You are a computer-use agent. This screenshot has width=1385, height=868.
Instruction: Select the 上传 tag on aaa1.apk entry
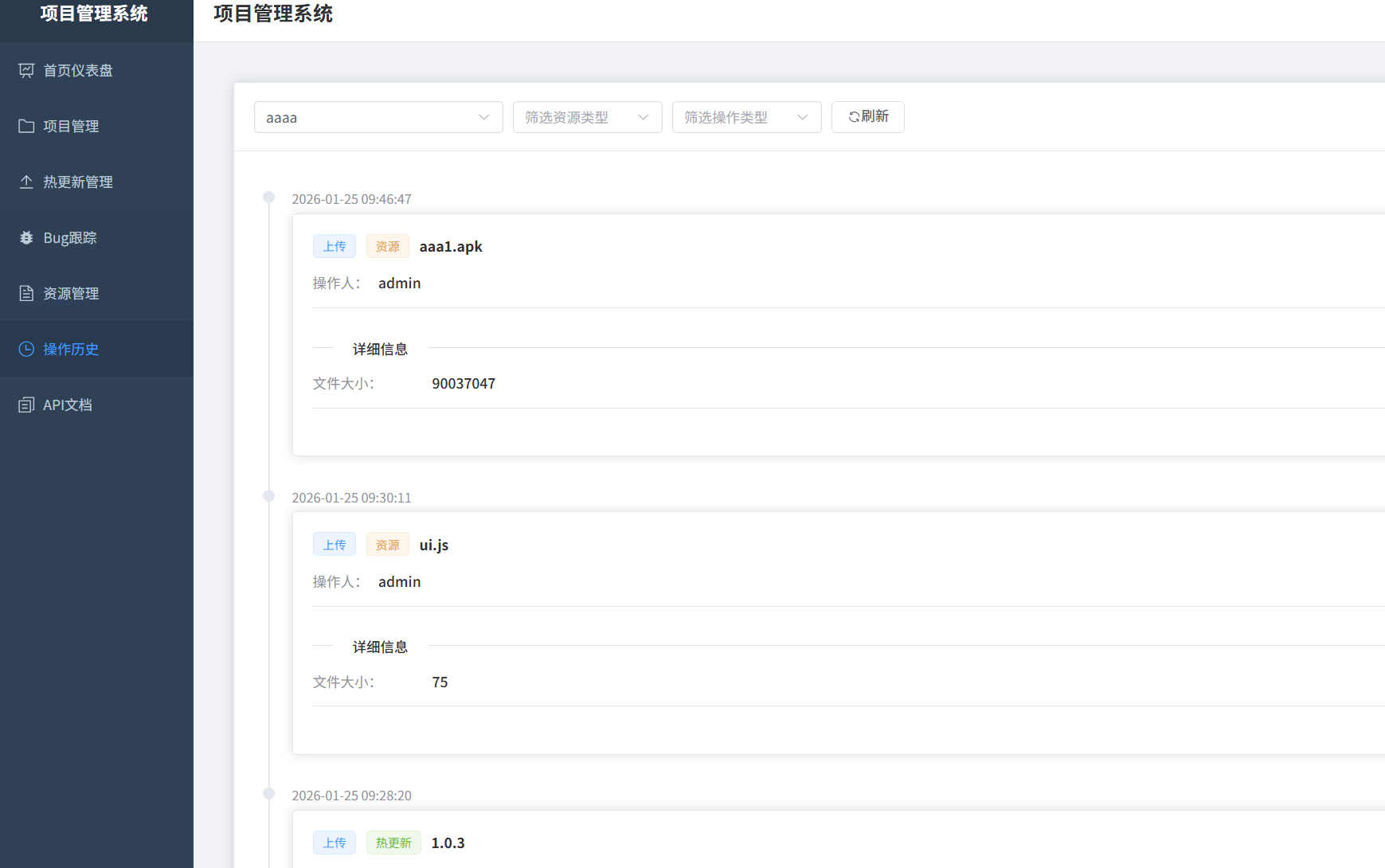(x=335, y=246)
